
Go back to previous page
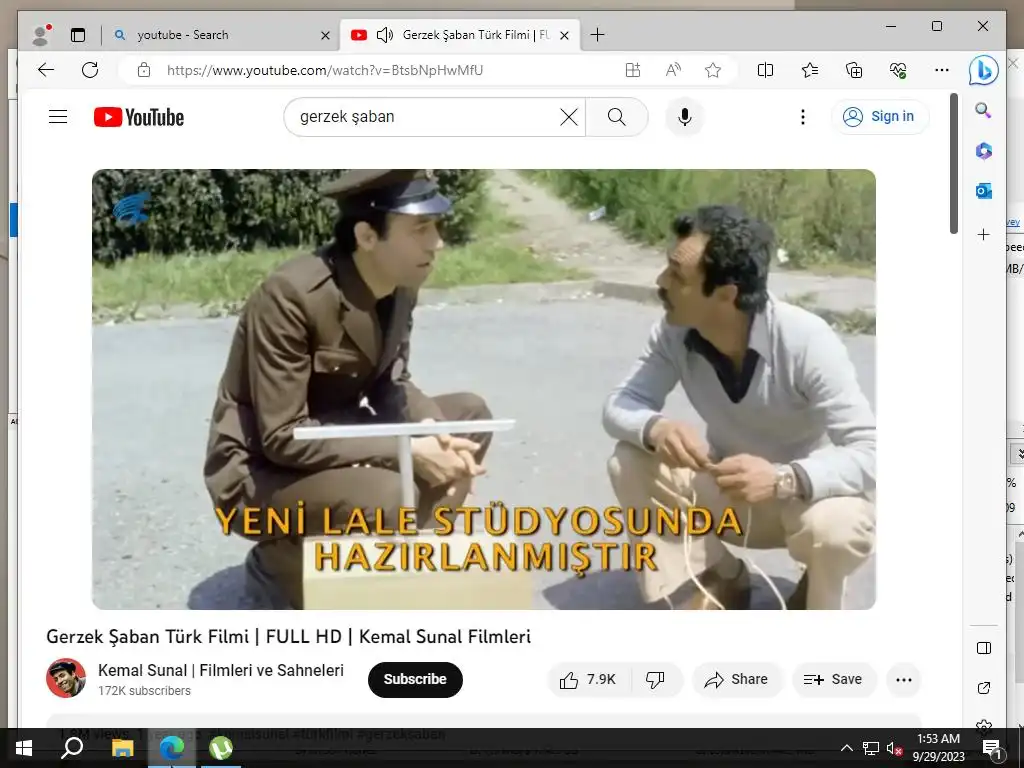(46, 70)
